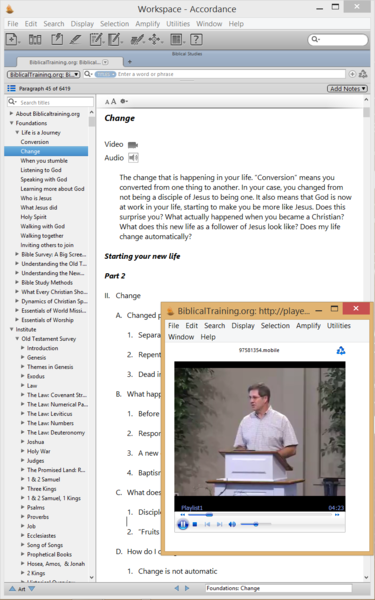Open the Add Notes dropdown
This screenshot has height=600, width=375.
(x=347, y=89)
